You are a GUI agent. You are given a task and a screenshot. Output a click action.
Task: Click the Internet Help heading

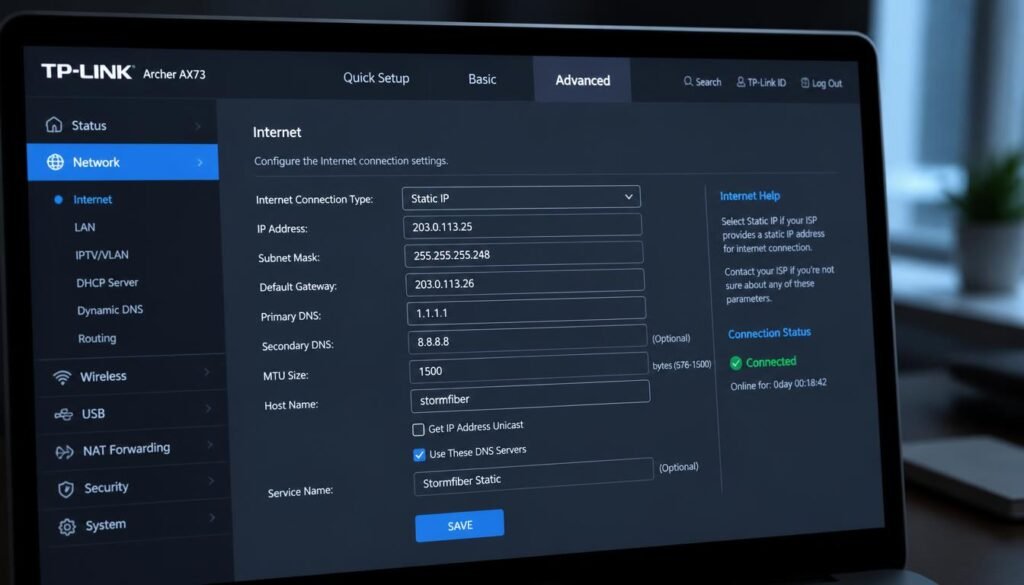[x=750, y=196]
